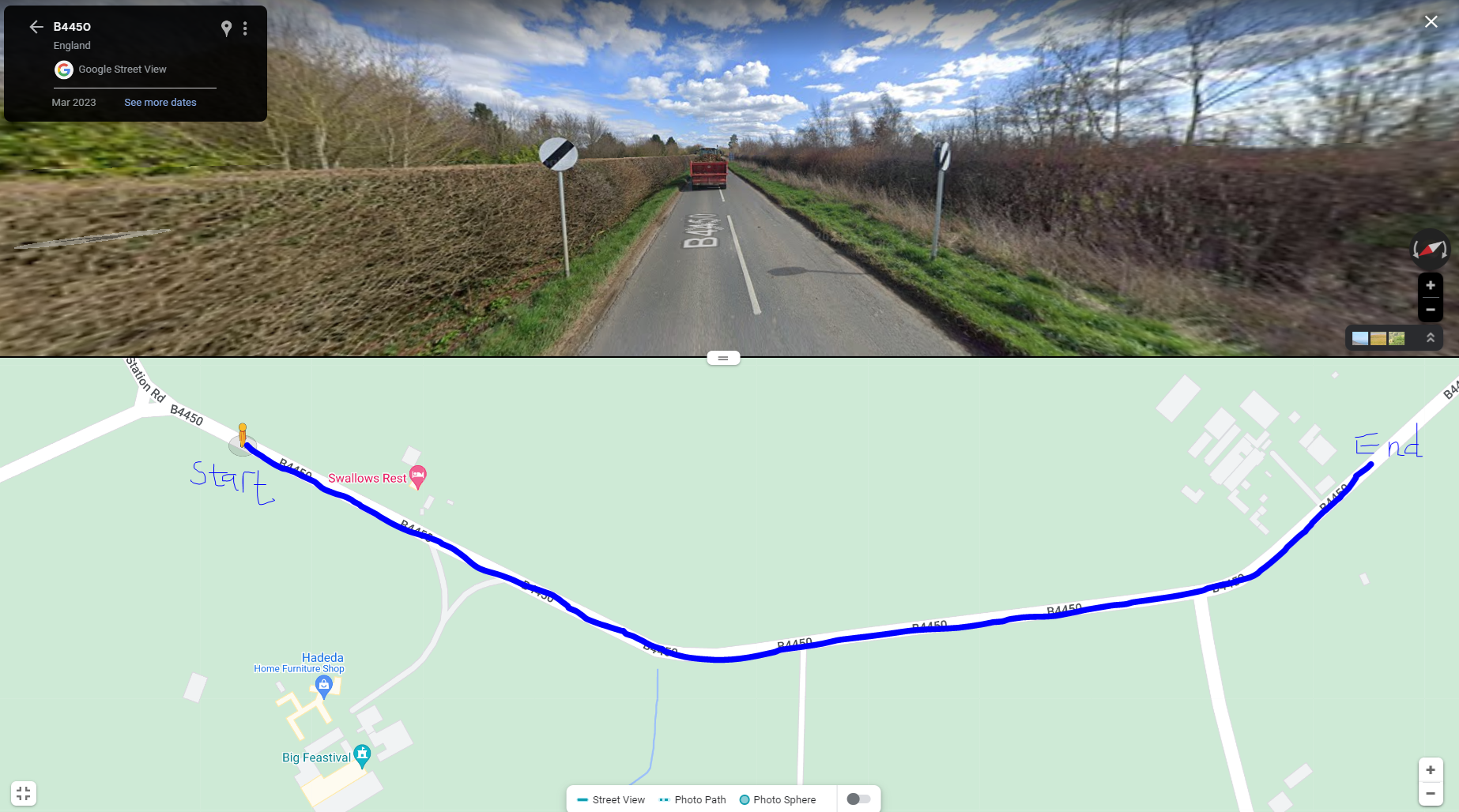Select the imagery thumbnails strip
1459x812 pixels.
(1378, 338)
